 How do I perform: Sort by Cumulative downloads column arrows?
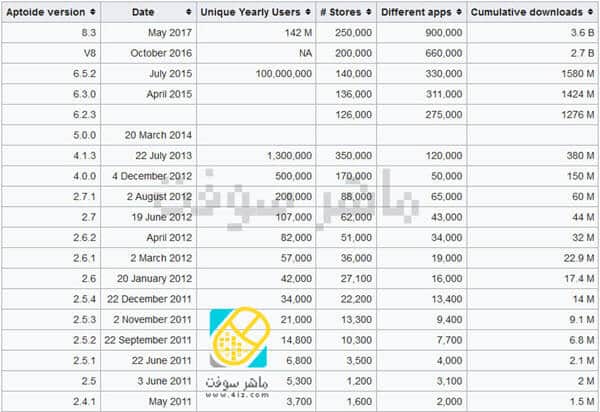pyautogui.click(x=590, y=12)
